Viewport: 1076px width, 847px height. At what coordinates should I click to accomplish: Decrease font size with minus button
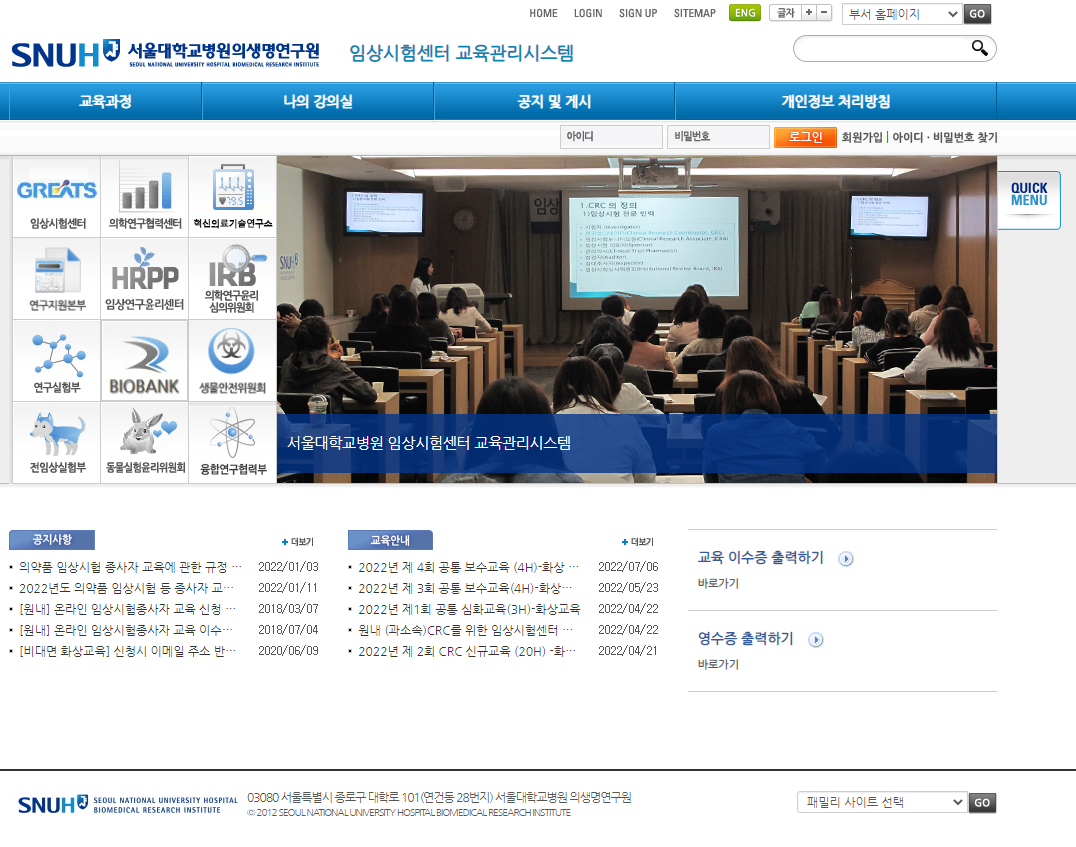click(x=824, y=12)
